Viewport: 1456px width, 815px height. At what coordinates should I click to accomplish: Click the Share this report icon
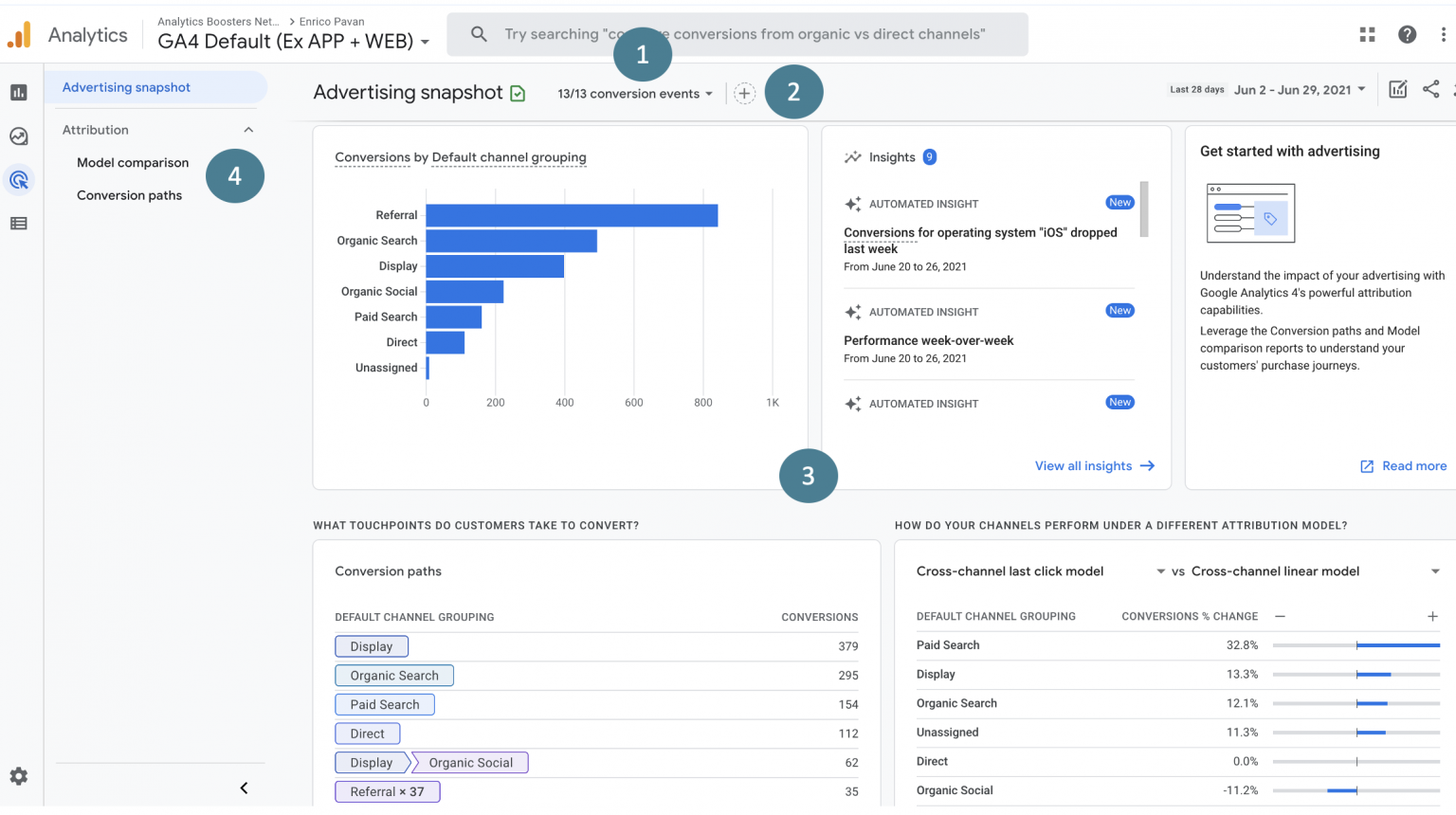click(x=1430, y=89)
